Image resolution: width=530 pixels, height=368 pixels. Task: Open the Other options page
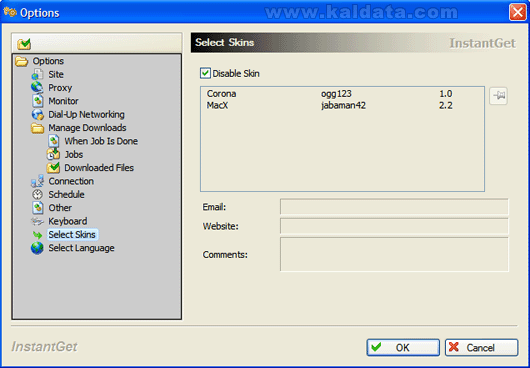(60, 207)
